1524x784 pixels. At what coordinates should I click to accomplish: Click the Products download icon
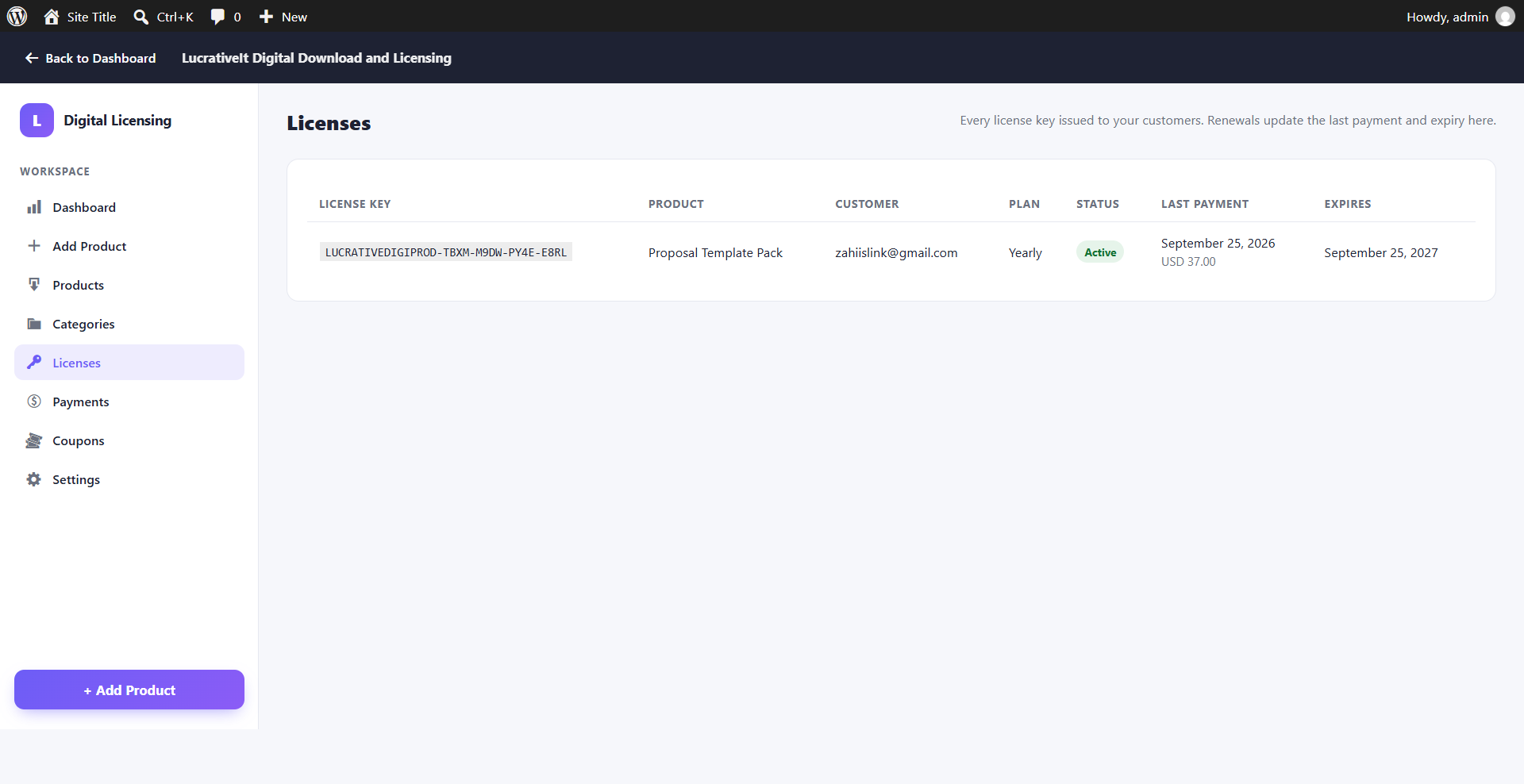[x=34, y=285]
